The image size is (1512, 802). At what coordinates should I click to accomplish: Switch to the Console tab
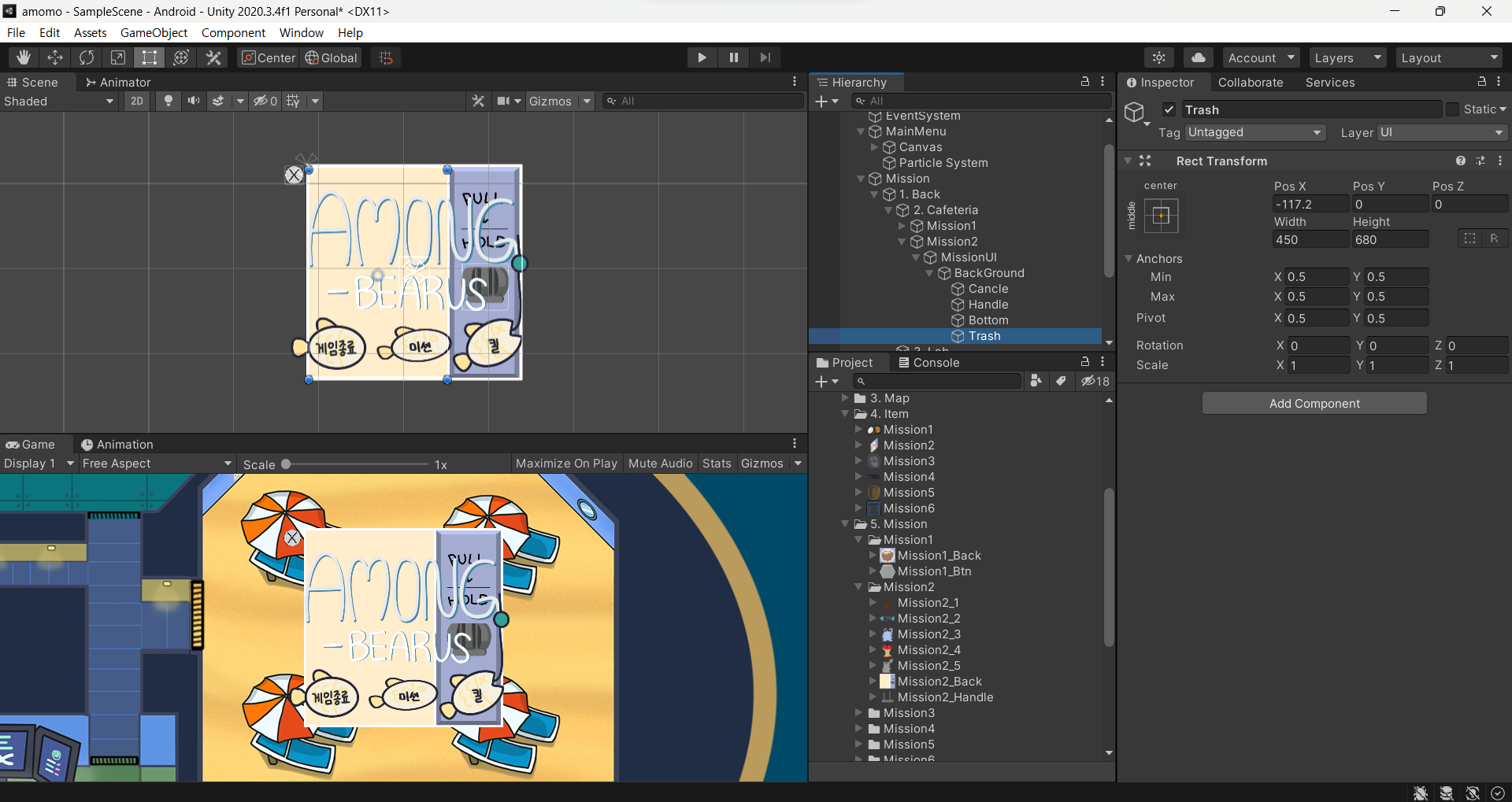point(929,363)
